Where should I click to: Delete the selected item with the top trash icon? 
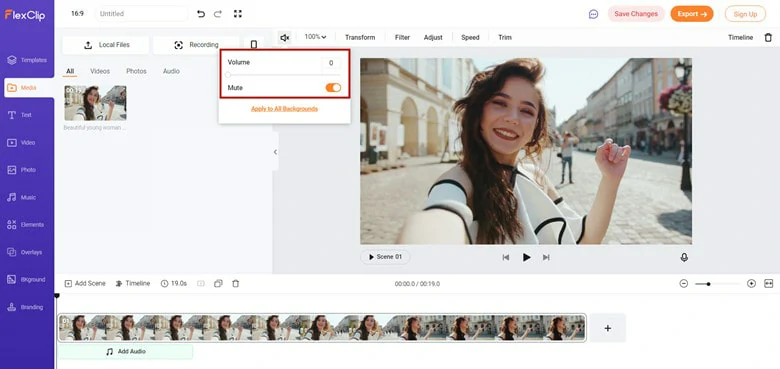768,37
